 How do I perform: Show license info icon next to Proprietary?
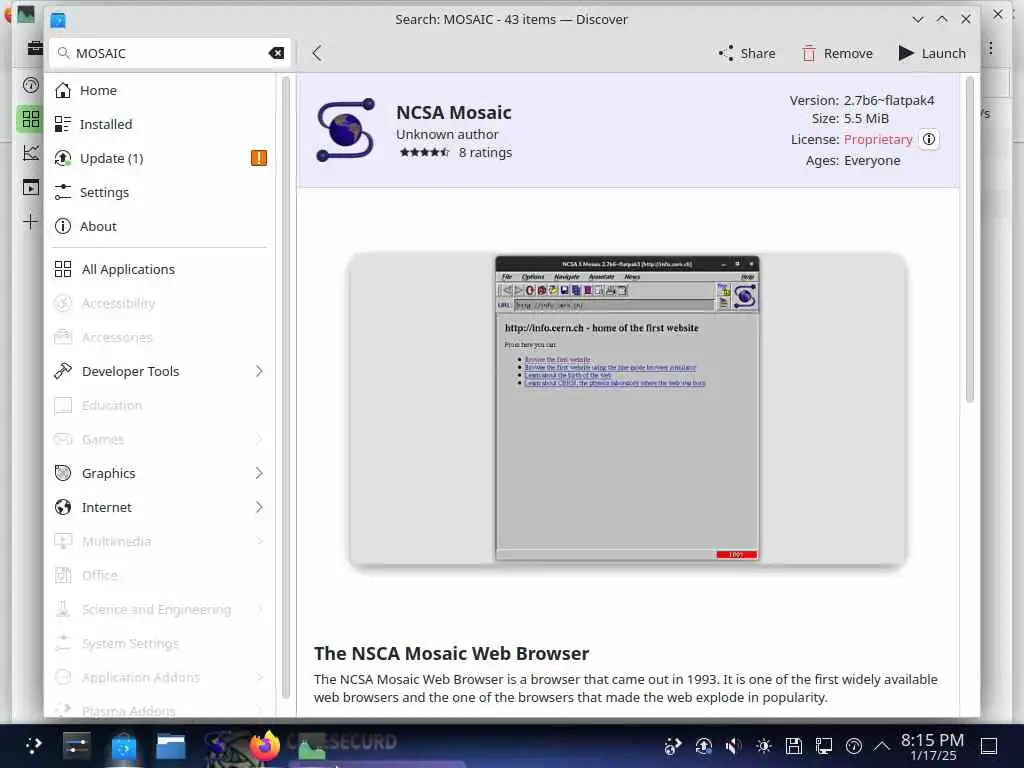pos(929,139)
